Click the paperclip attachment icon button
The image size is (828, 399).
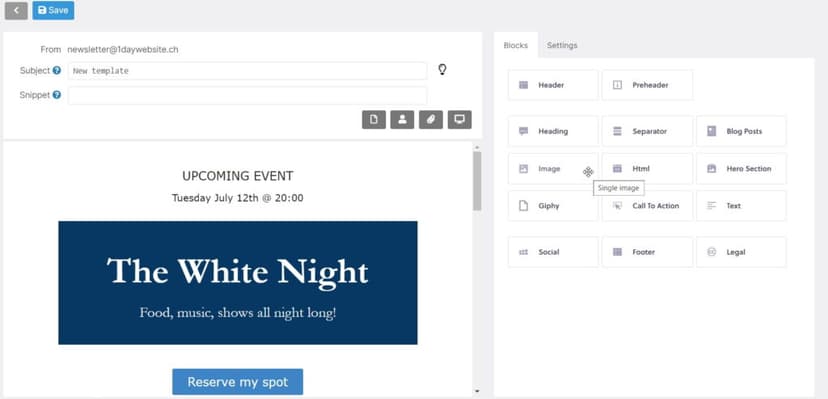(431, 120)
